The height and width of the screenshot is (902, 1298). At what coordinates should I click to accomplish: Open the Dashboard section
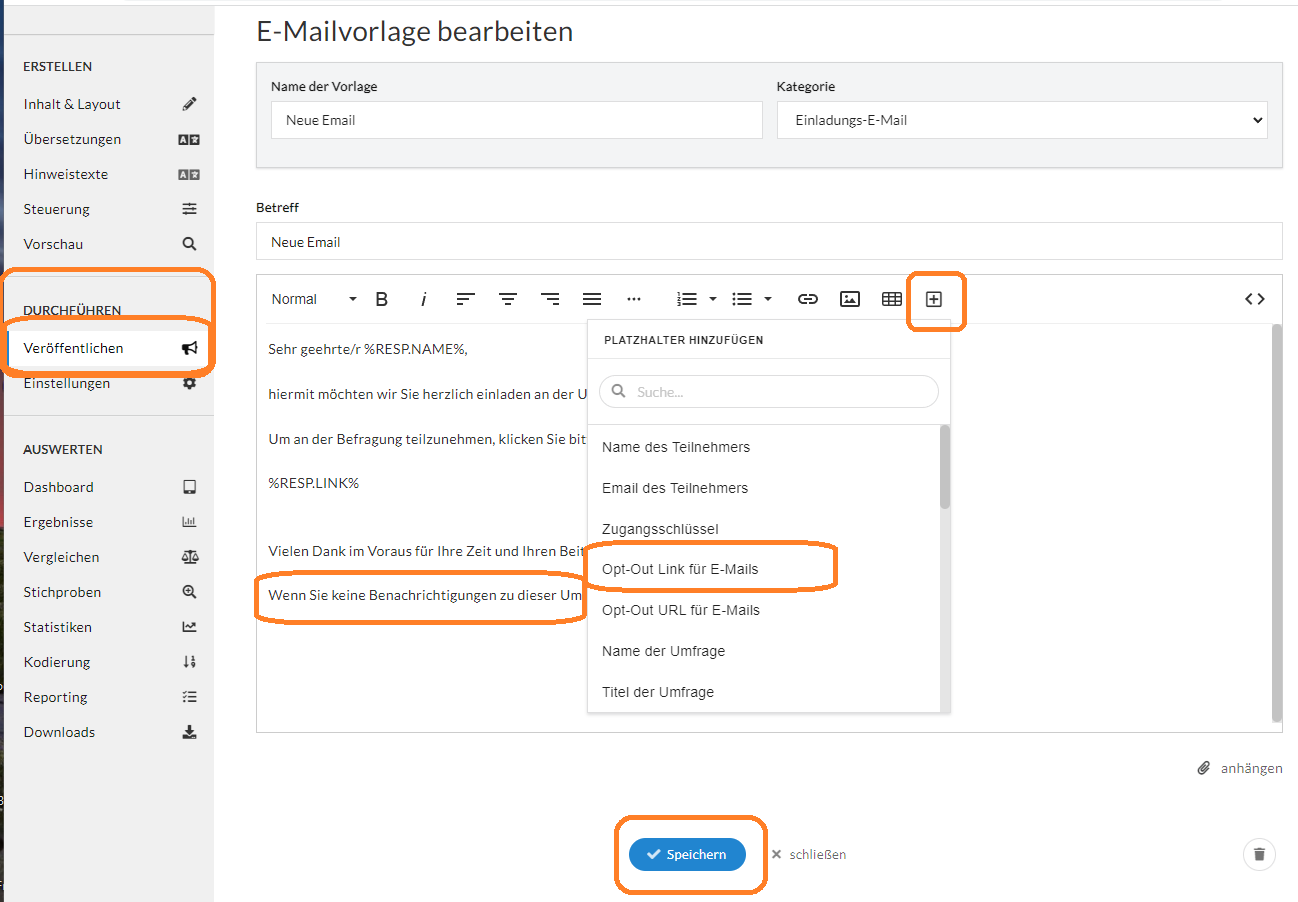58,487
